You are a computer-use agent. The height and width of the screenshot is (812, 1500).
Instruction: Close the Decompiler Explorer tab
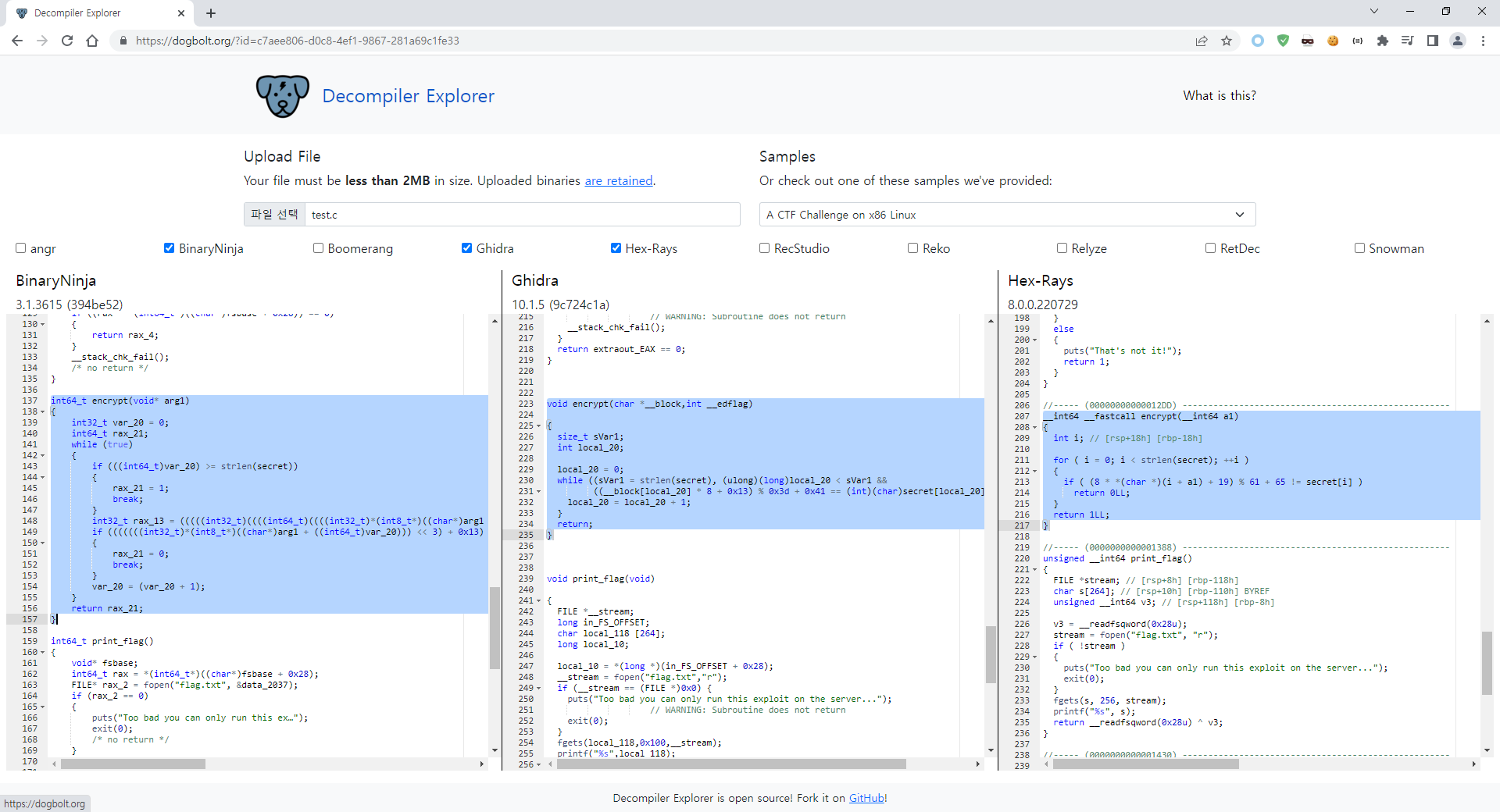(x=181, y=13)
